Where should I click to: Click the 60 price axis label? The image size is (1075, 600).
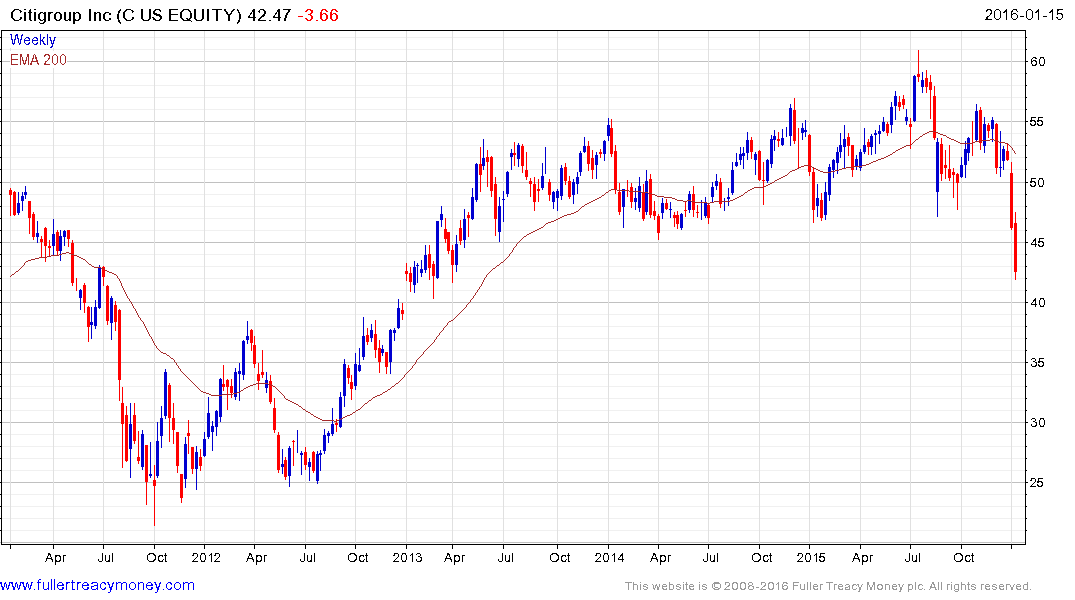(x=1038, y=62)
